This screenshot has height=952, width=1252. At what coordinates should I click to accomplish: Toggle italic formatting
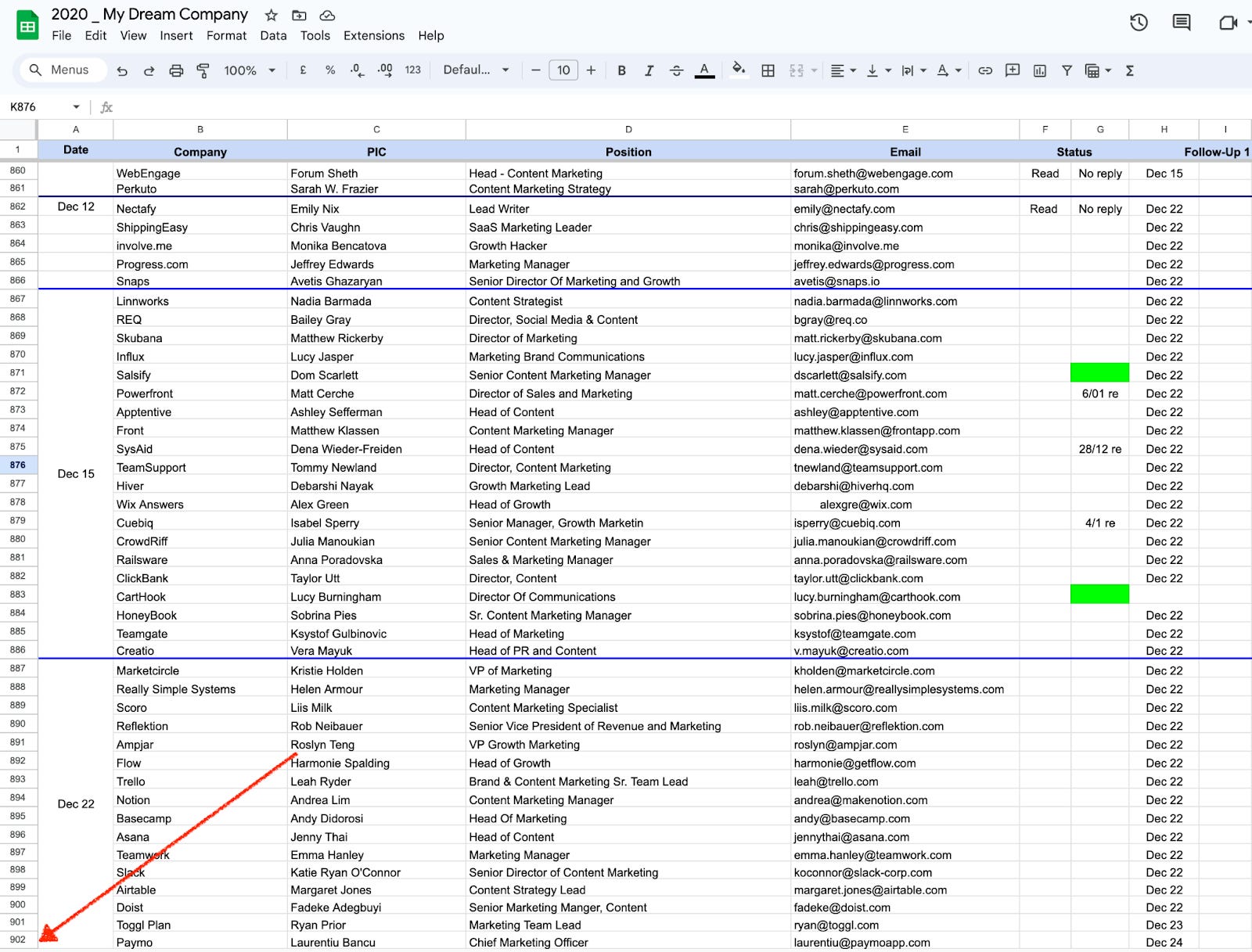[649, 70]
